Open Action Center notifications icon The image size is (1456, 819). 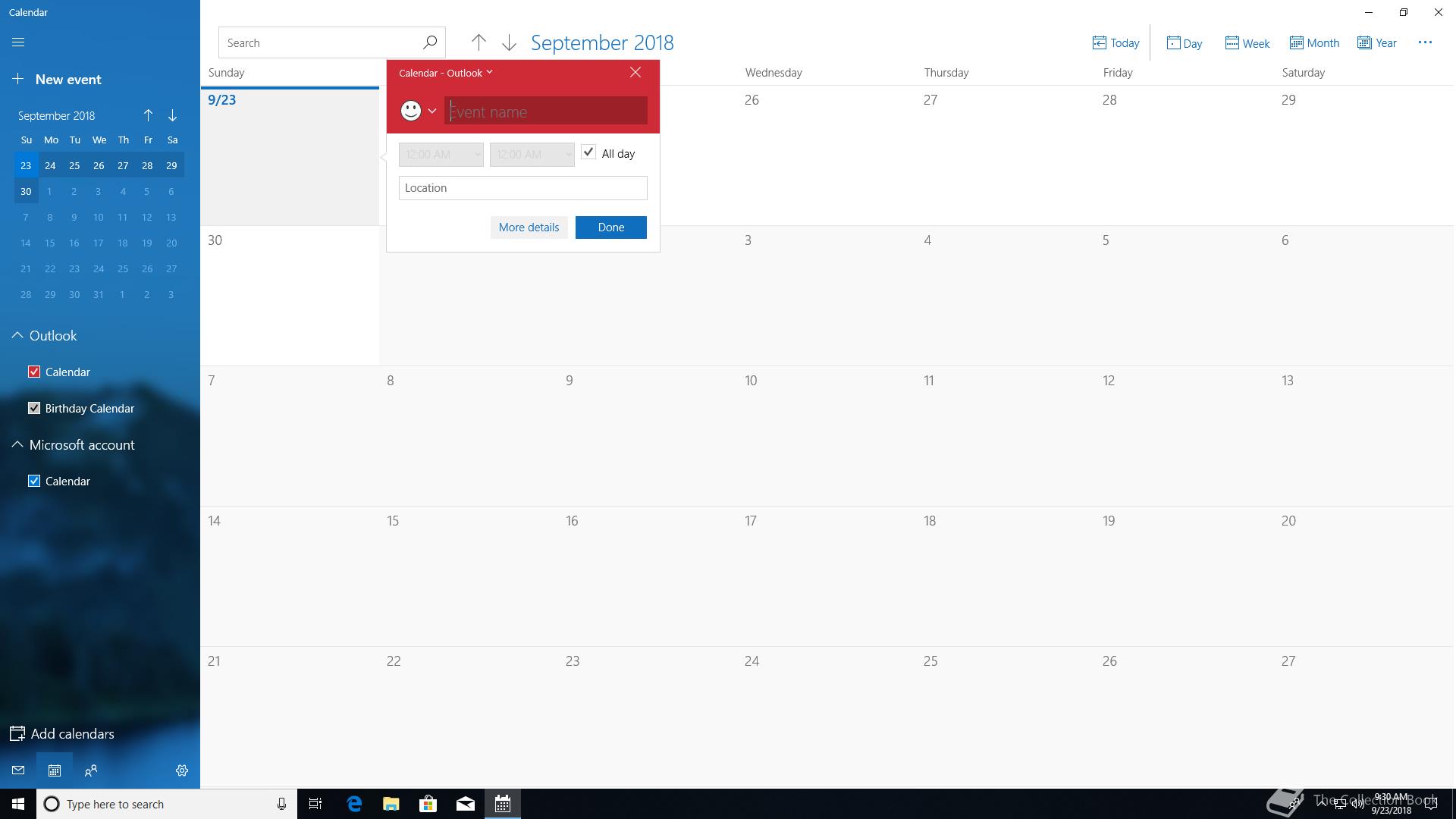click(1431, 804)
